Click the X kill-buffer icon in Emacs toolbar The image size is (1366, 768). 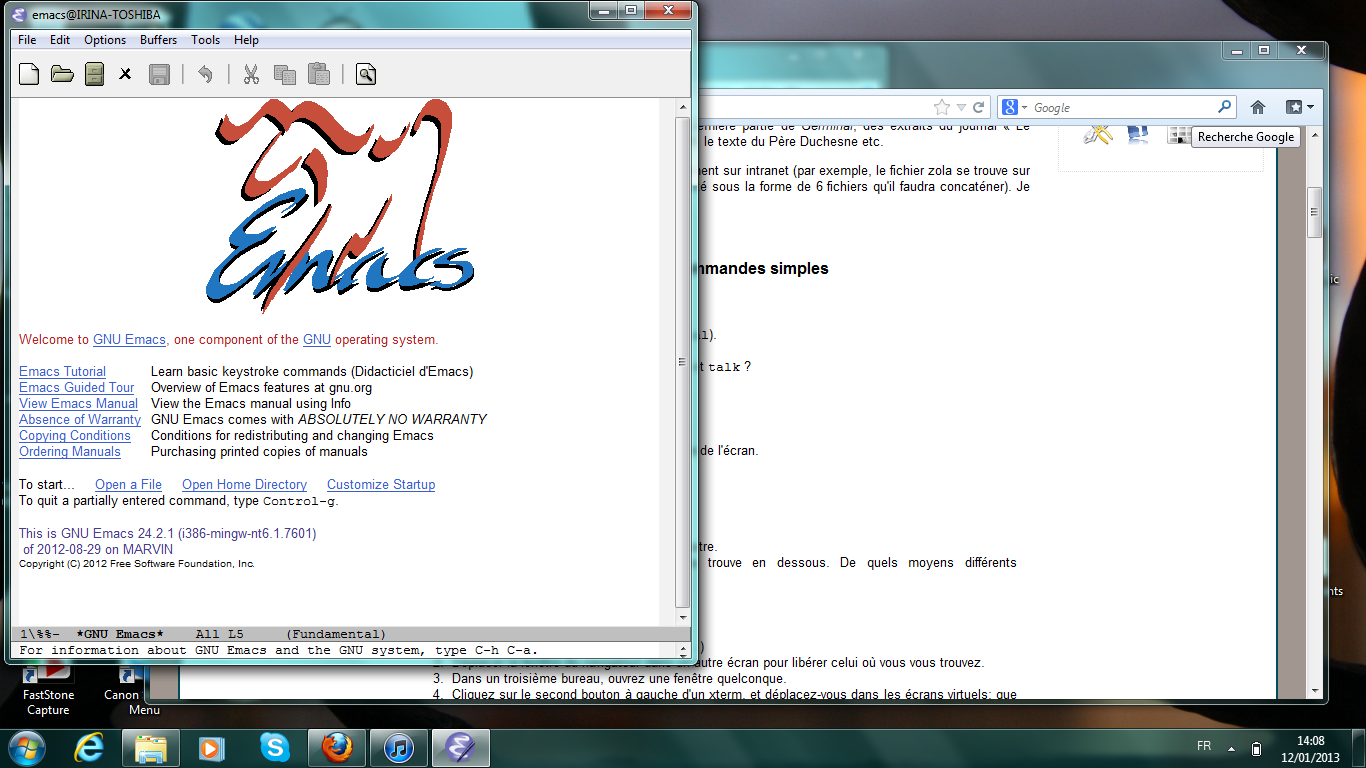125,74
